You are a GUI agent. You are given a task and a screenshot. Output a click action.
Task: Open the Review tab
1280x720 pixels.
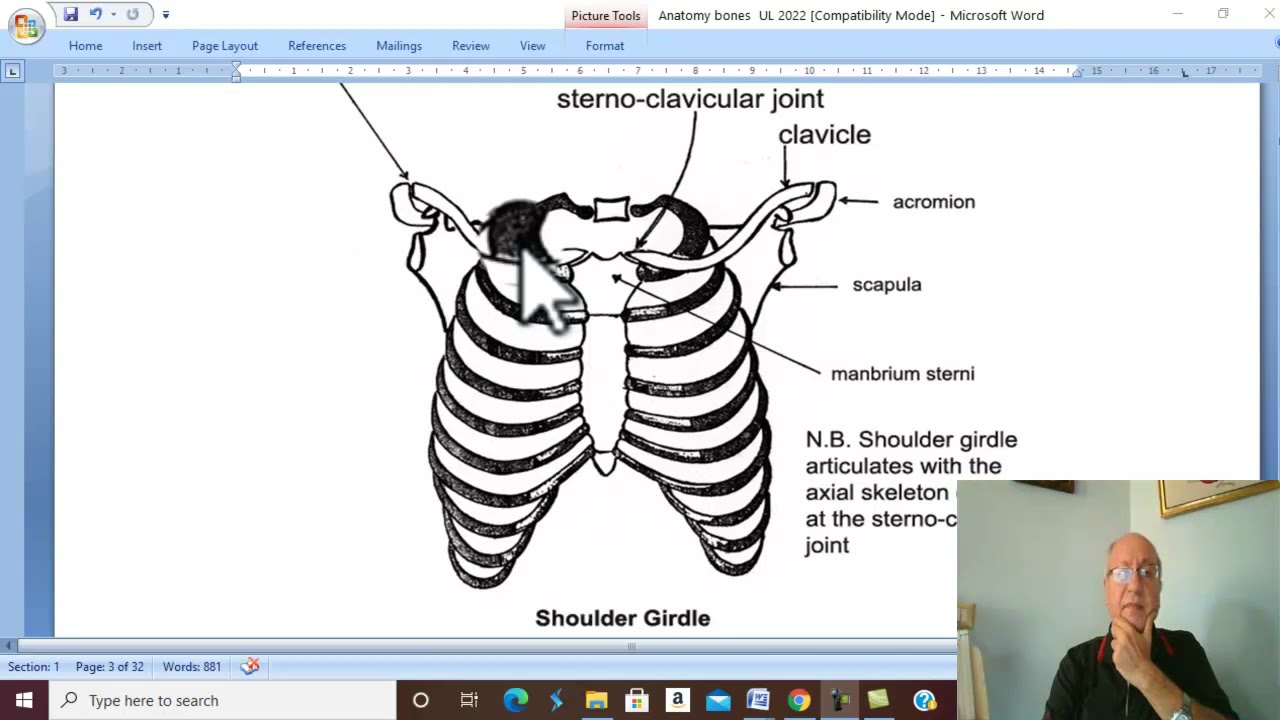point(471,46)
